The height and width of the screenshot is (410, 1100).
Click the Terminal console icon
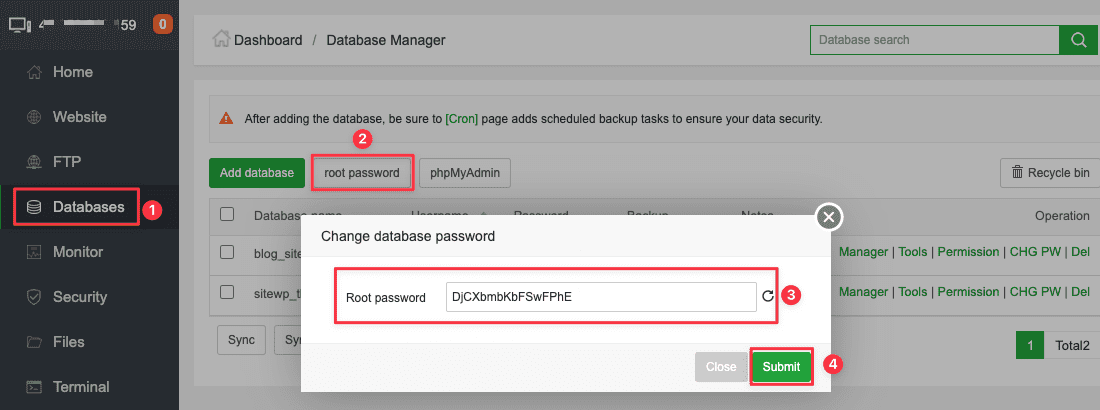[x=34, y=387]
